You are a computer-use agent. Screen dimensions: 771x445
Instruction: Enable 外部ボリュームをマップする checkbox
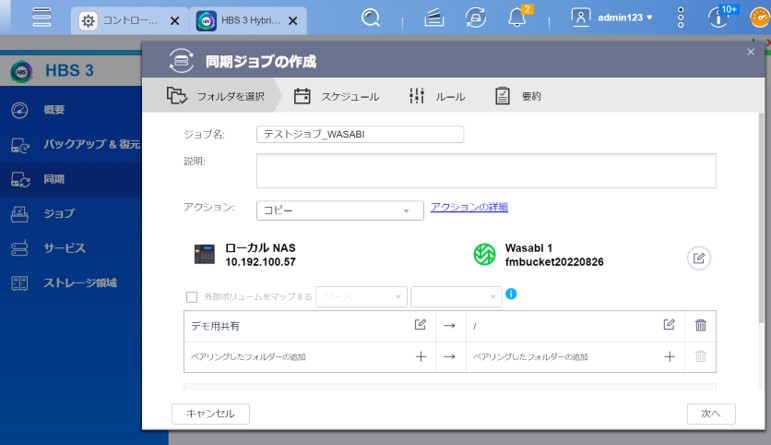pyautogui.click(x=192, y=296)
